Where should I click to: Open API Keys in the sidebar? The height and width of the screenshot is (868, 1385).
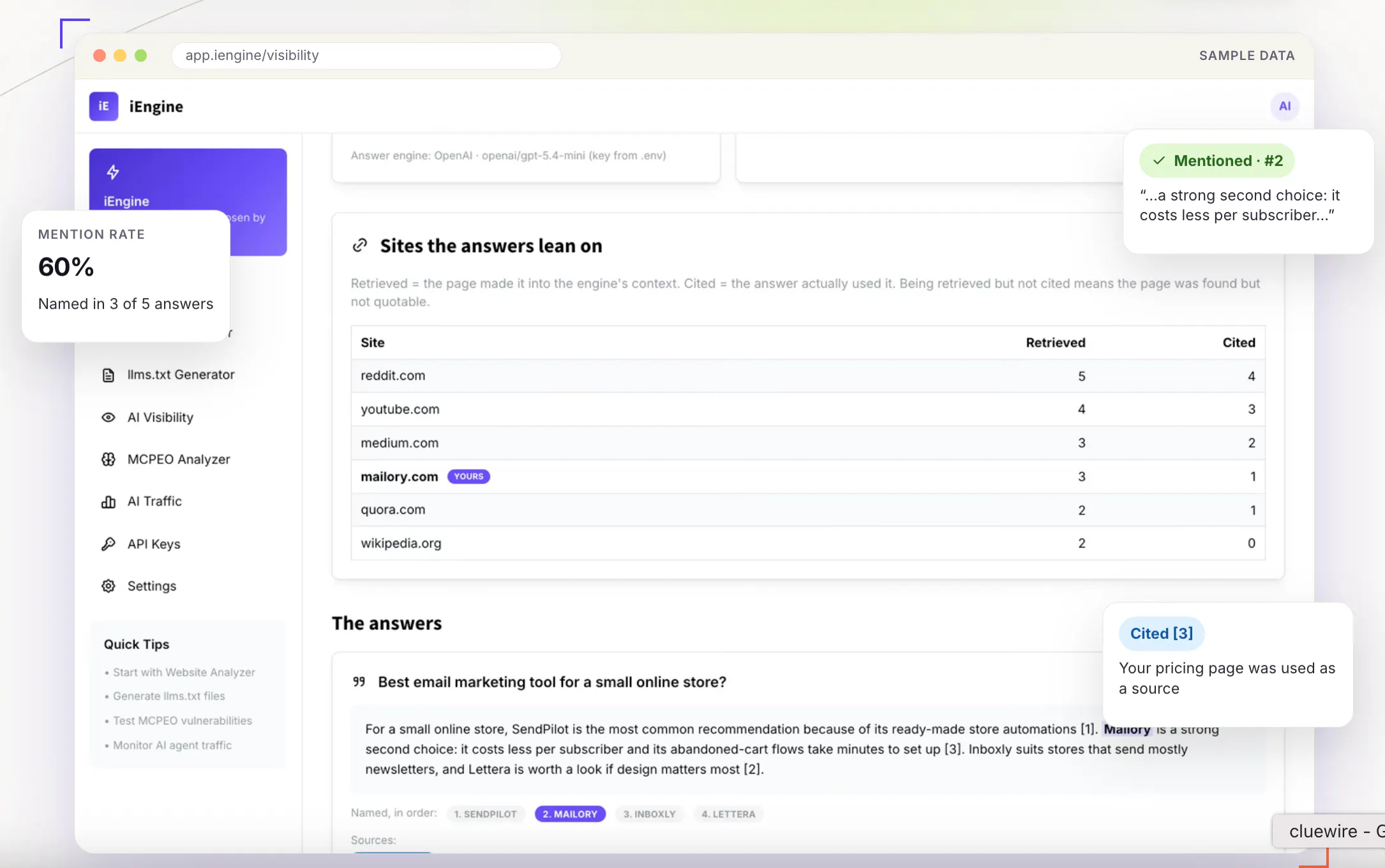154,544
